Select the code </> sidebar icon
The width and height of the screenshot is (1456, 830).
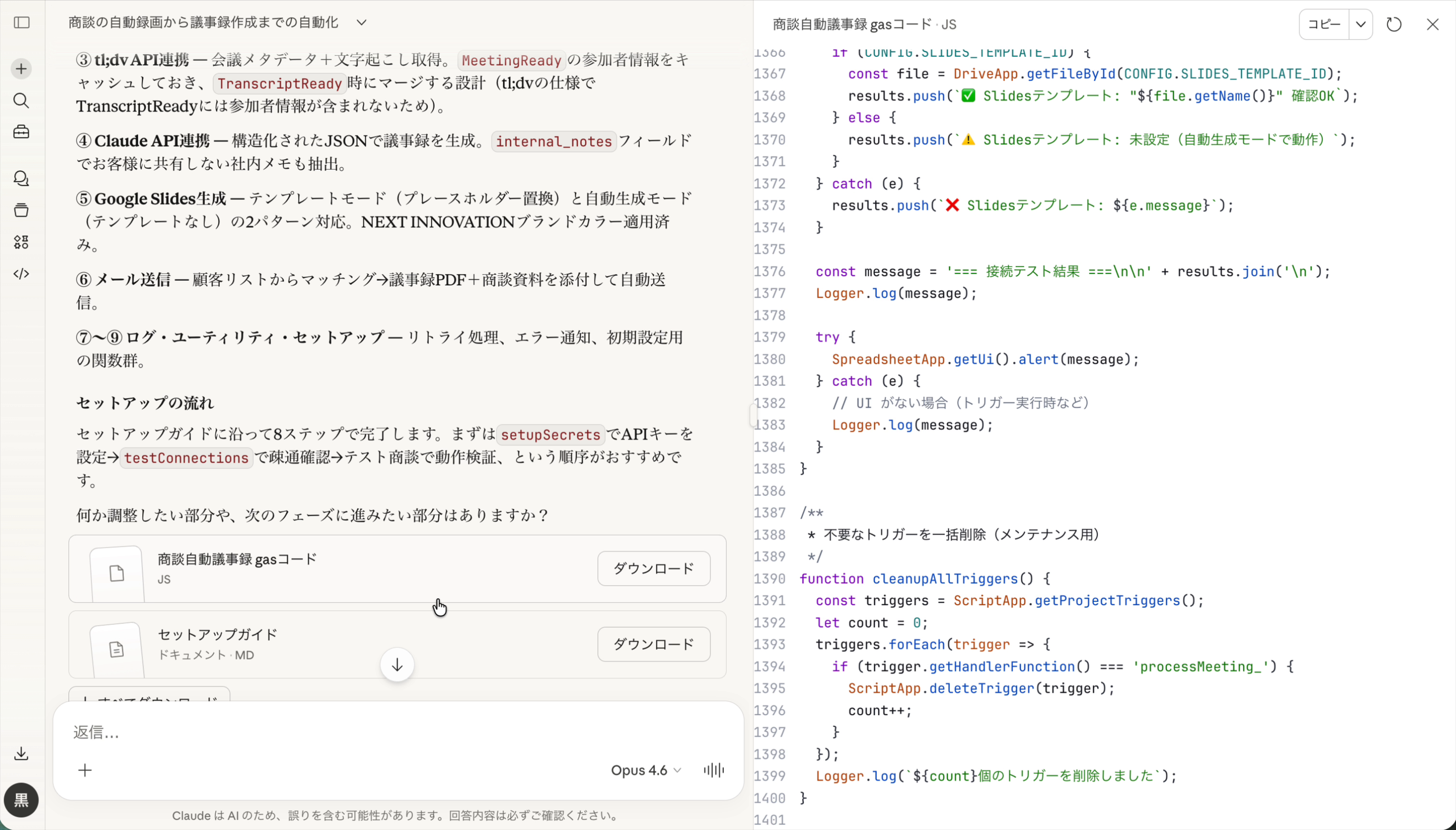coord(21,274)
